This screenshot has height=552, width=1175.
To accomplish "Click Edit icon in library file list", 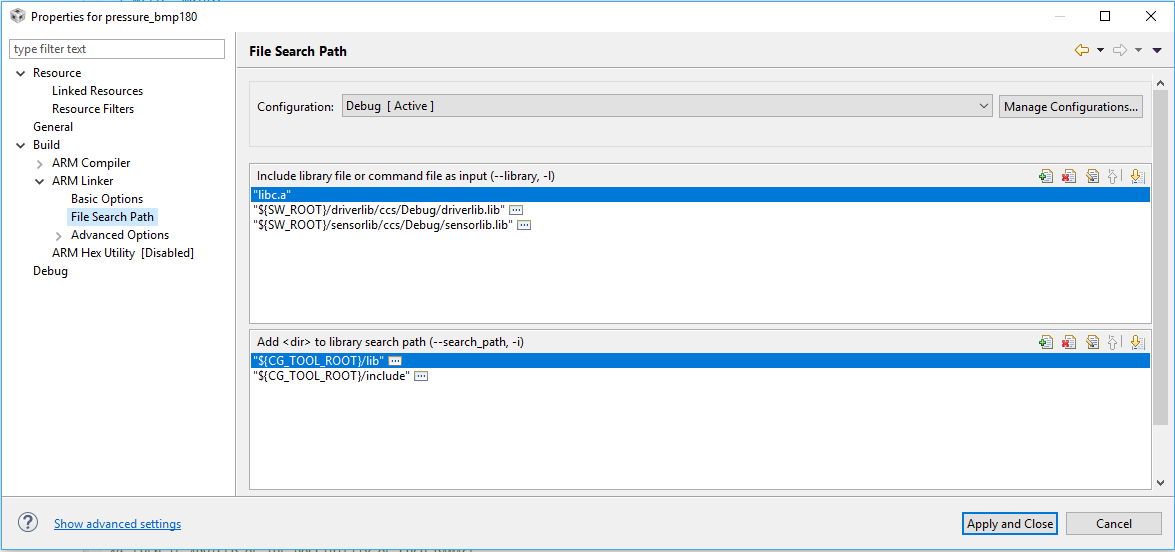I will point(1092,176).
